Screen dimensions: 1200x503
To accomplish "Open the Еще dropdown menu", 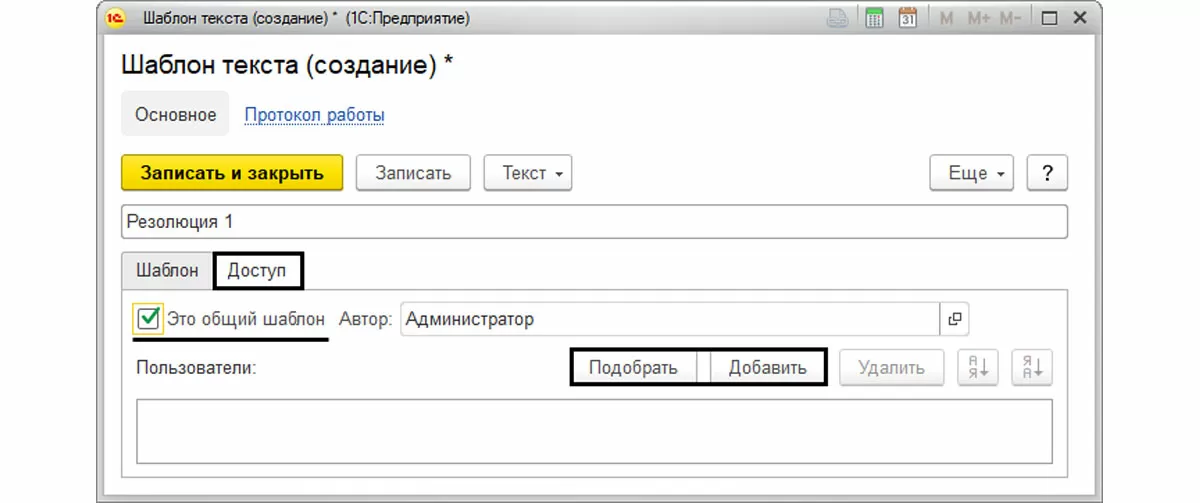I will pyautogui.click(x=971, y=173).
